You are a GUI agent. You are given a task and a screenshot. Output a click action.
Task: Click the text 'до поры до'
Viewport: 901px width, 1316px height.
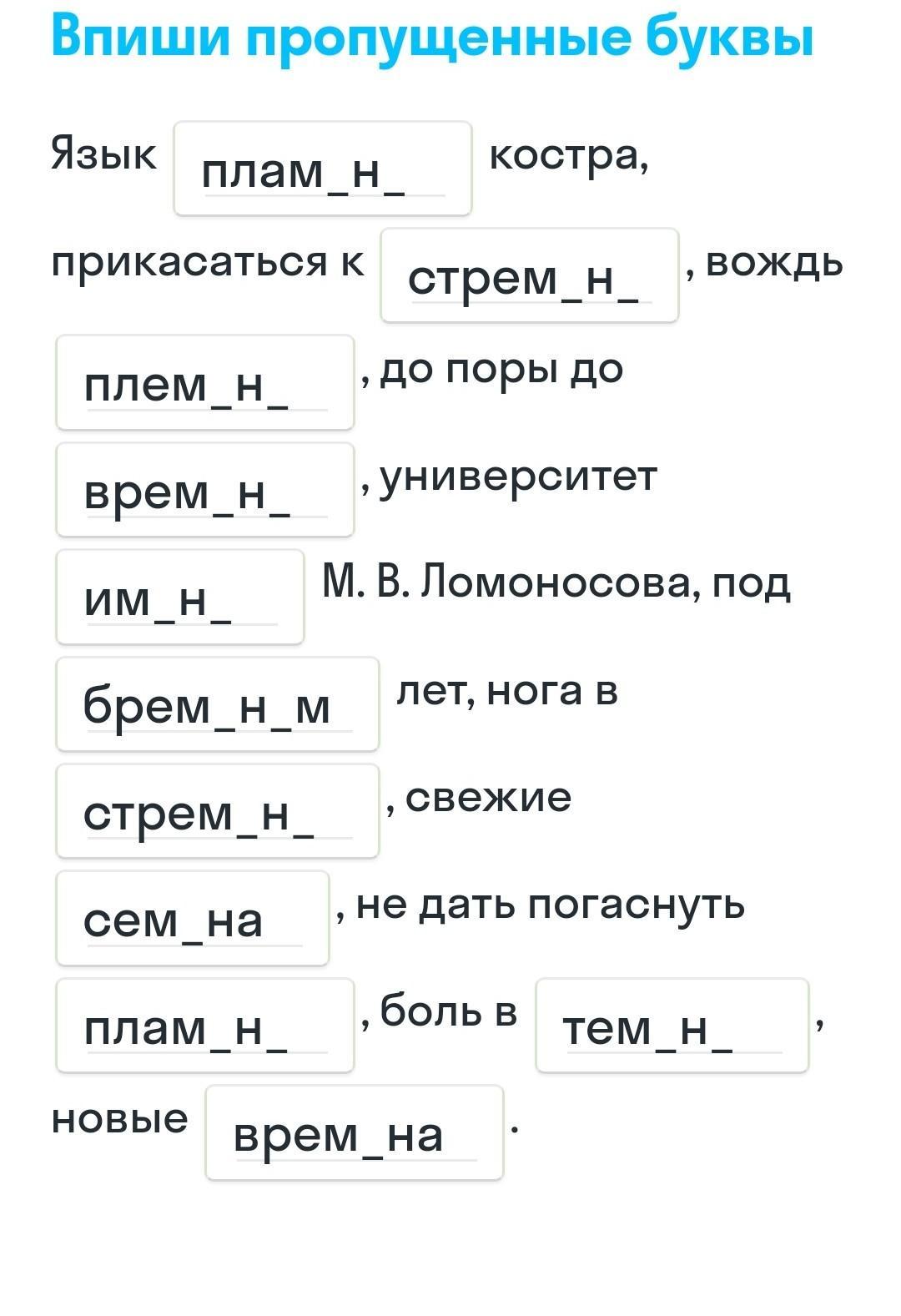(x=501, y=369)
